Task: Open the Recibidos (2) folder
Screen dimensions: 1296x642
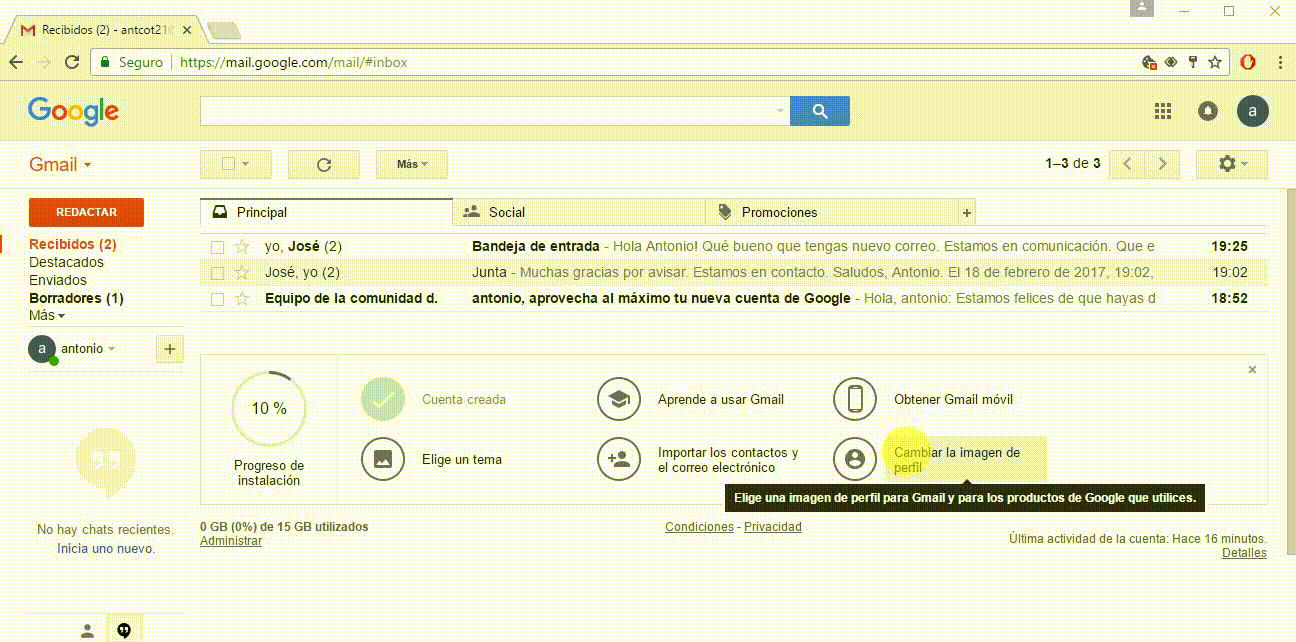Action: 73,244
